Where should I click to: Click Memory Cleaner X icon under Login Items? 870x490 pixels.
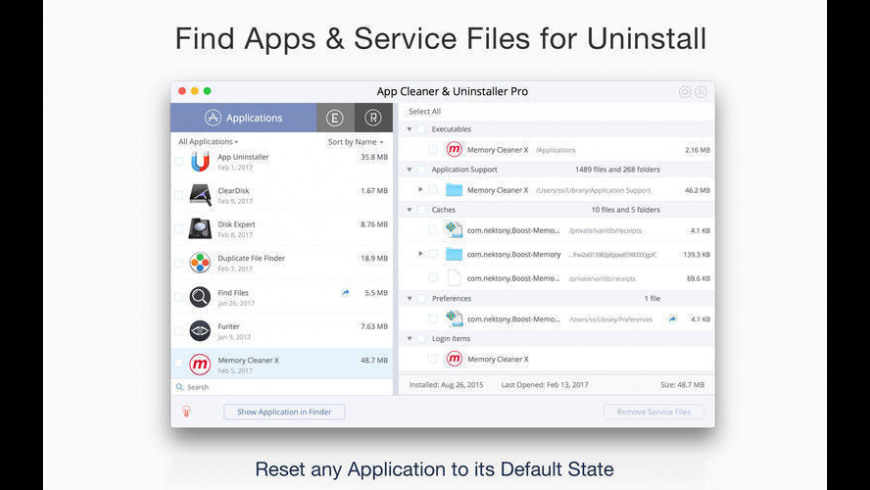click(x=454, y=359)
